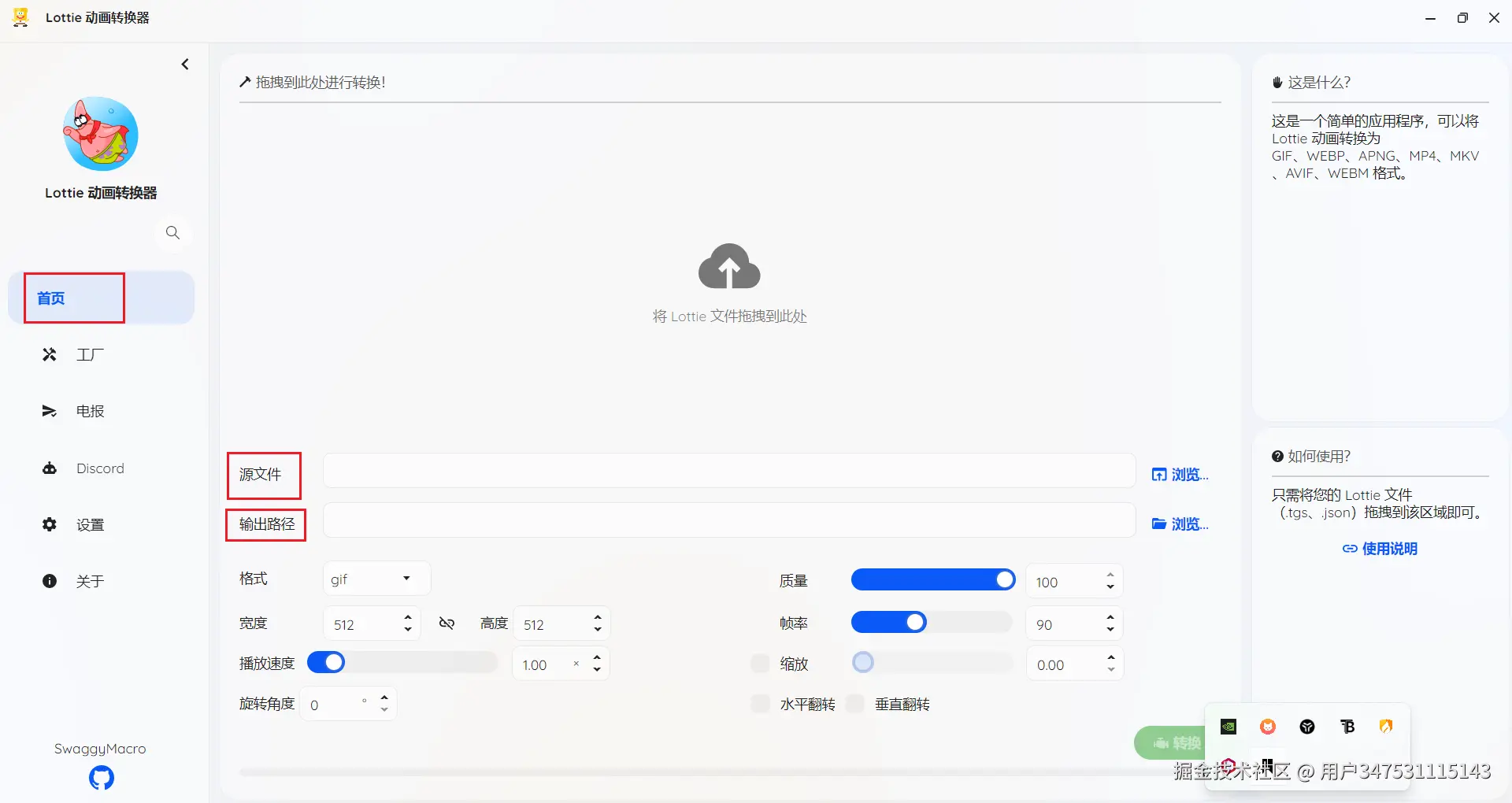Collapse the sidebar with the left chevron
This screenshot has width=1512, height=803.
(185, 65)
